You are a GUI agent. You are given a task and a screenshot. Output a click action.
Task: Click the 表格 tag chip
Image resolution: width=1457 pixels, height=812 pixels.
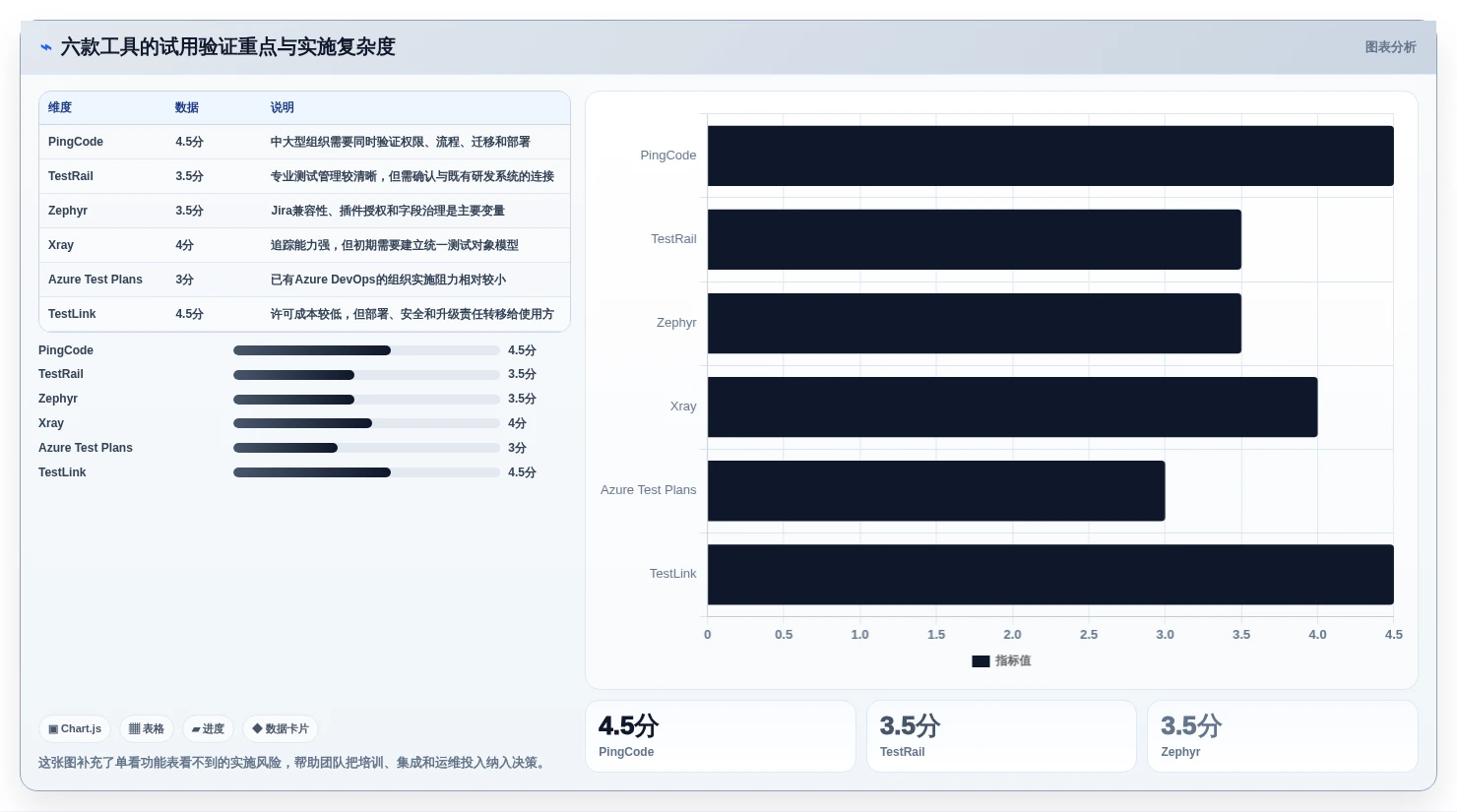tap(147, 729)
